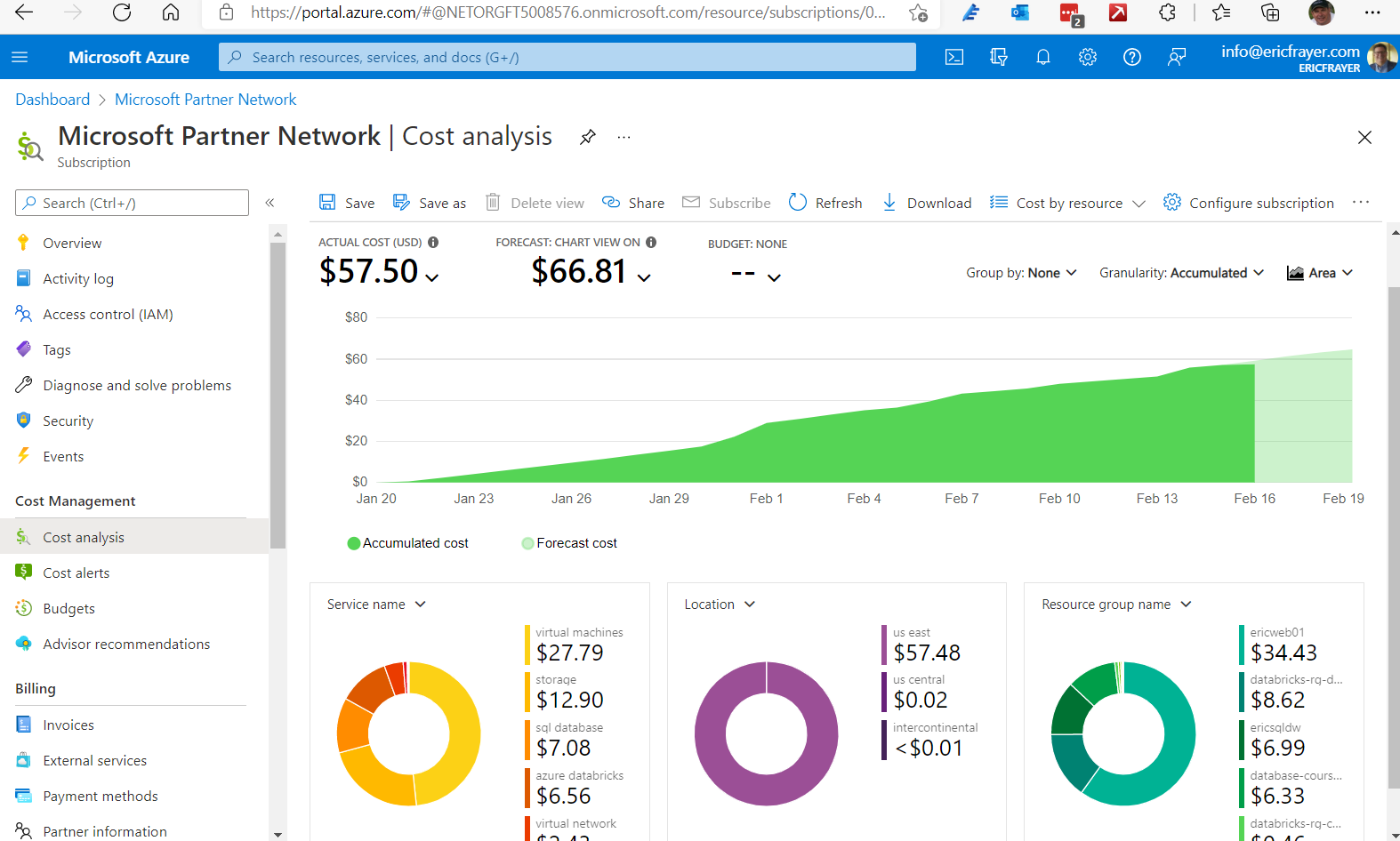Pin Cost analysis to dashboard

click(x=588, y=137)
